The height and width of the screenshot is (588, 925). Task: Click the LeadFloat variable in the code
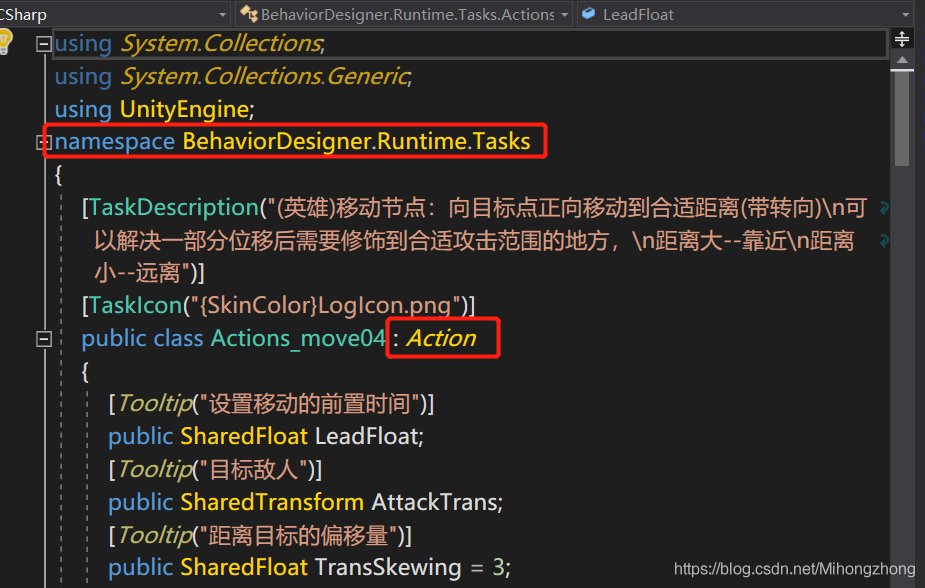click(367, 436)
